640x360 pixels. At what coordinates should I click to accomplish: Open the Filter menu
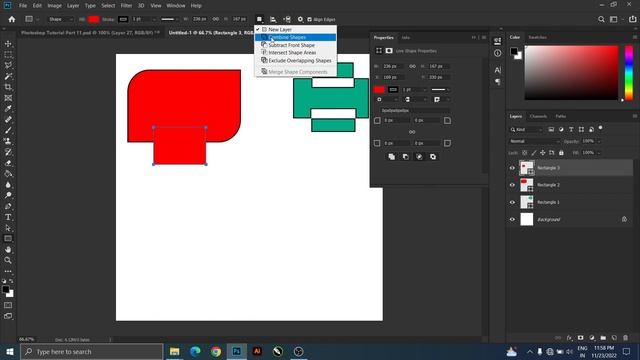click(x=126, y=6)
